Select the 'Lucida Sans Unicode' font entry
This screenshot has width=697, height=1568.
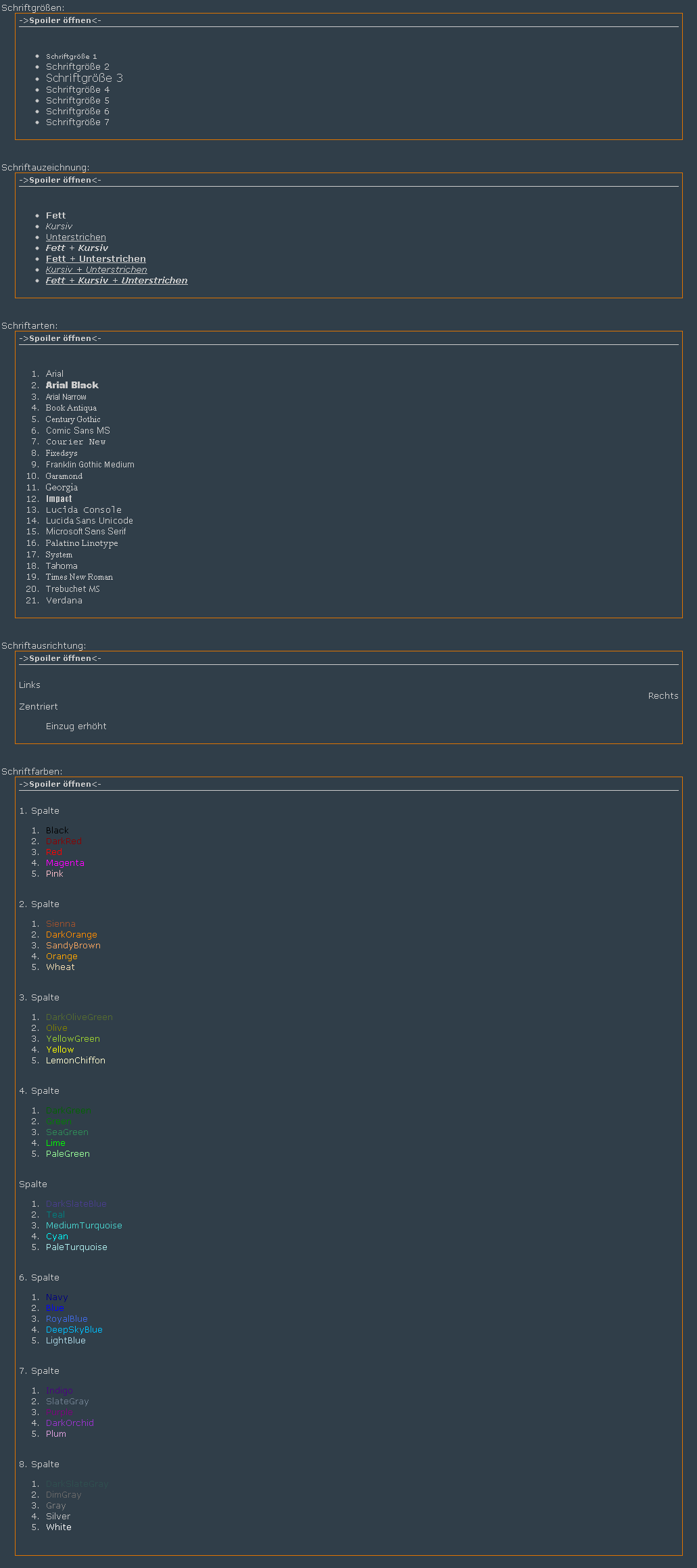89,521
